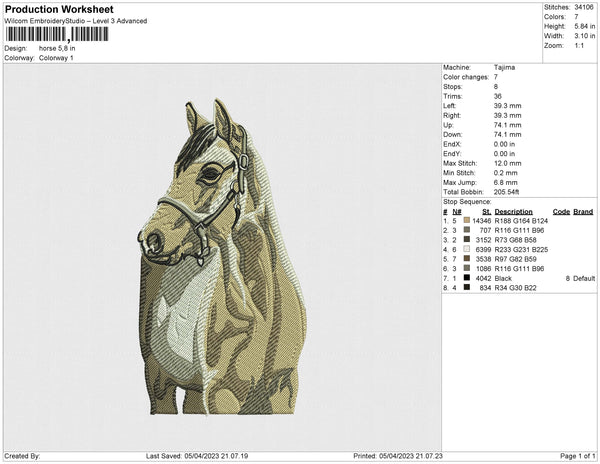The image size is (600, 464).
Task: Select the Max Stitch value 12.0 mm
Action: pos(507,163)
